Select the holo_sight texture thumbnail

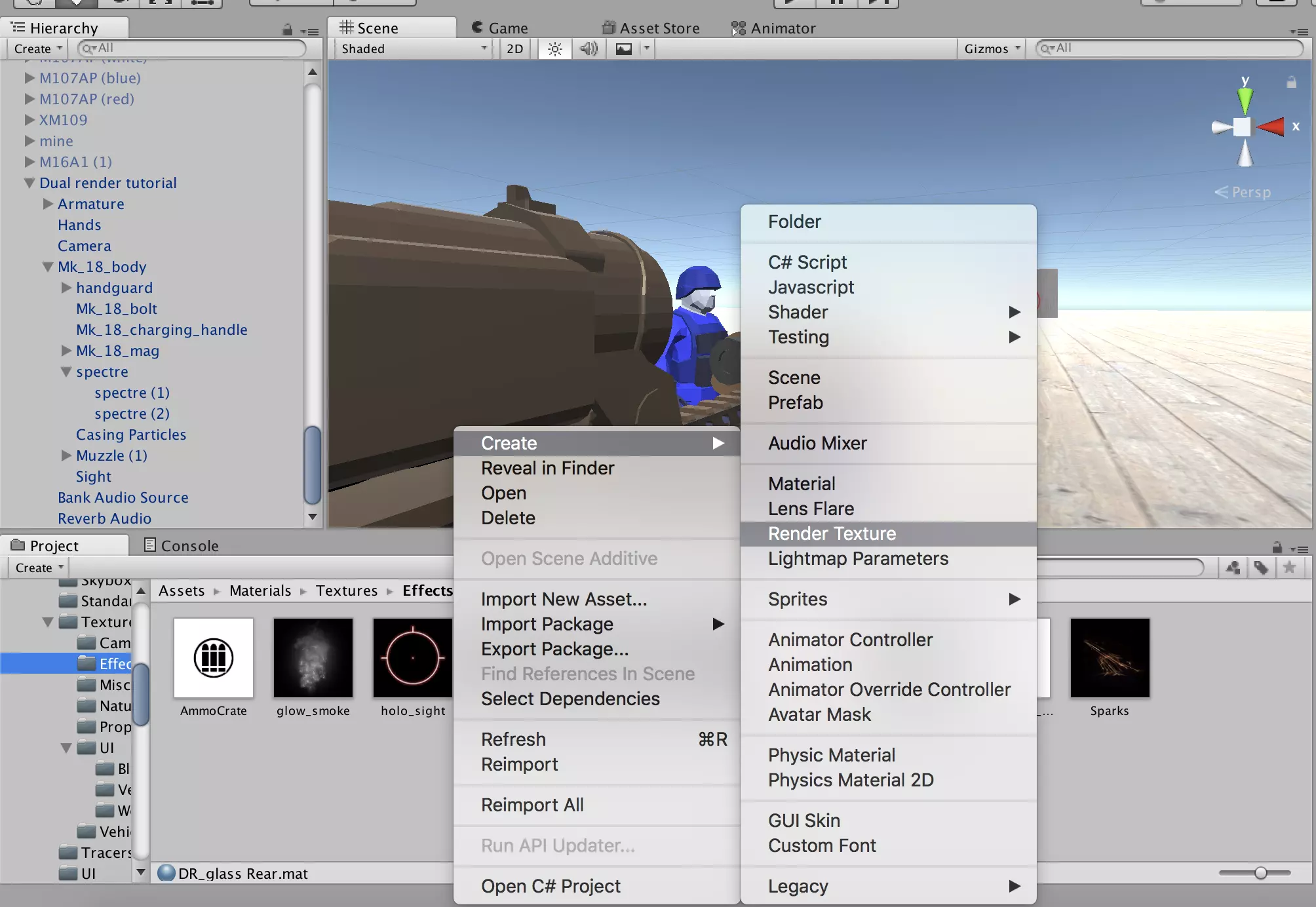click(412, 658)
